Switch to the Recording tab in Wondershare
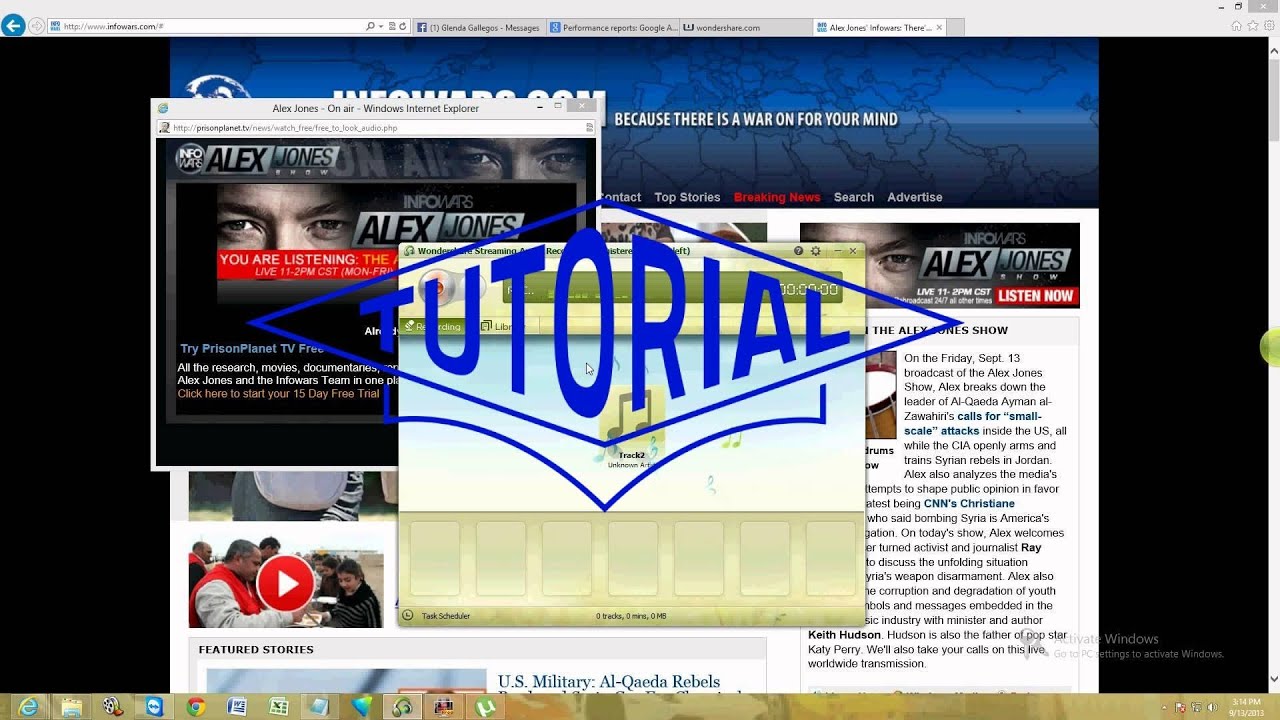The height and width of the screenshot is (720, 1280). coord(435,327)
